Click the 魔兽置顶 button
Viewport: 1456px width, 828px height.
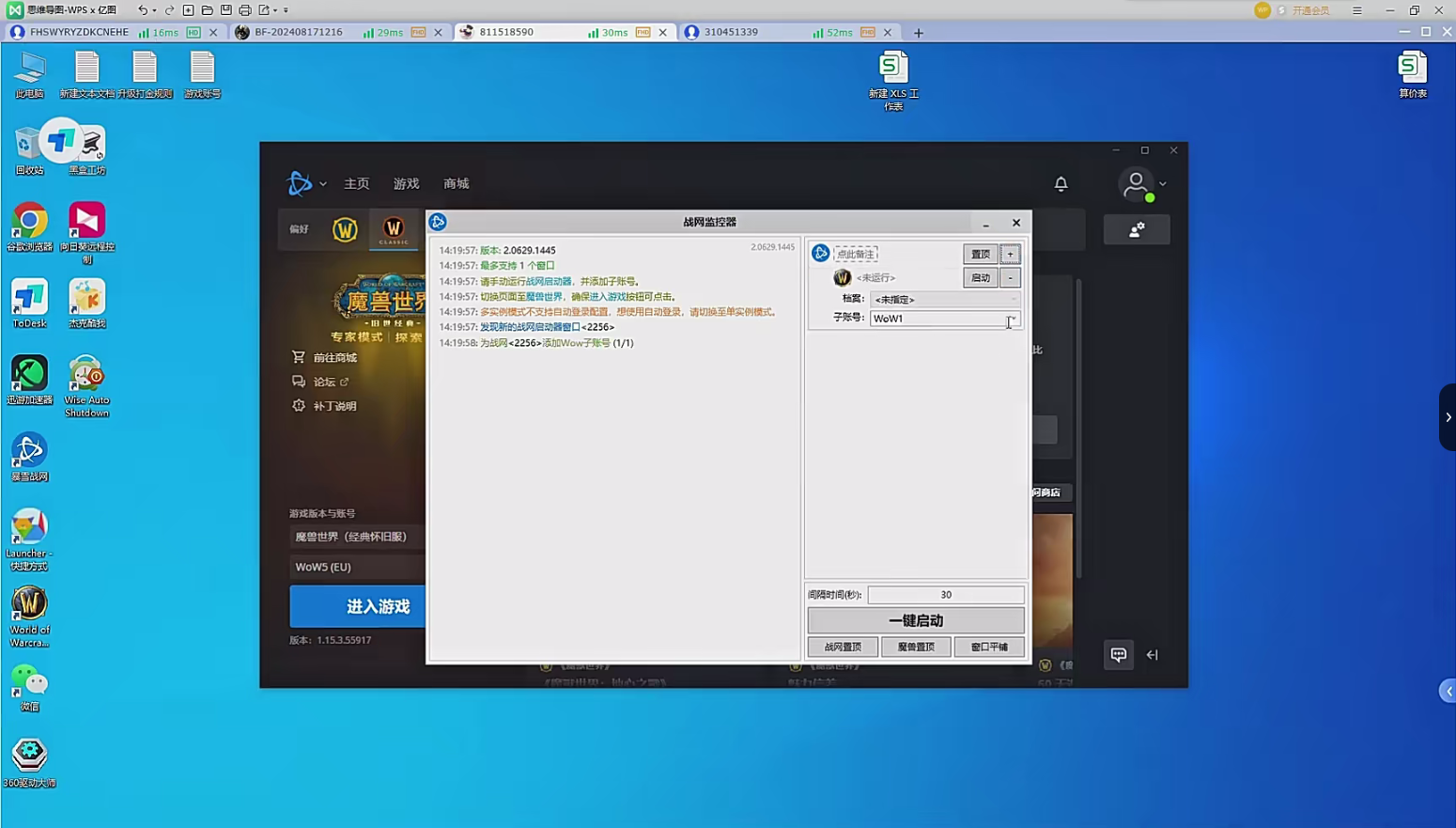click(916, 647)
